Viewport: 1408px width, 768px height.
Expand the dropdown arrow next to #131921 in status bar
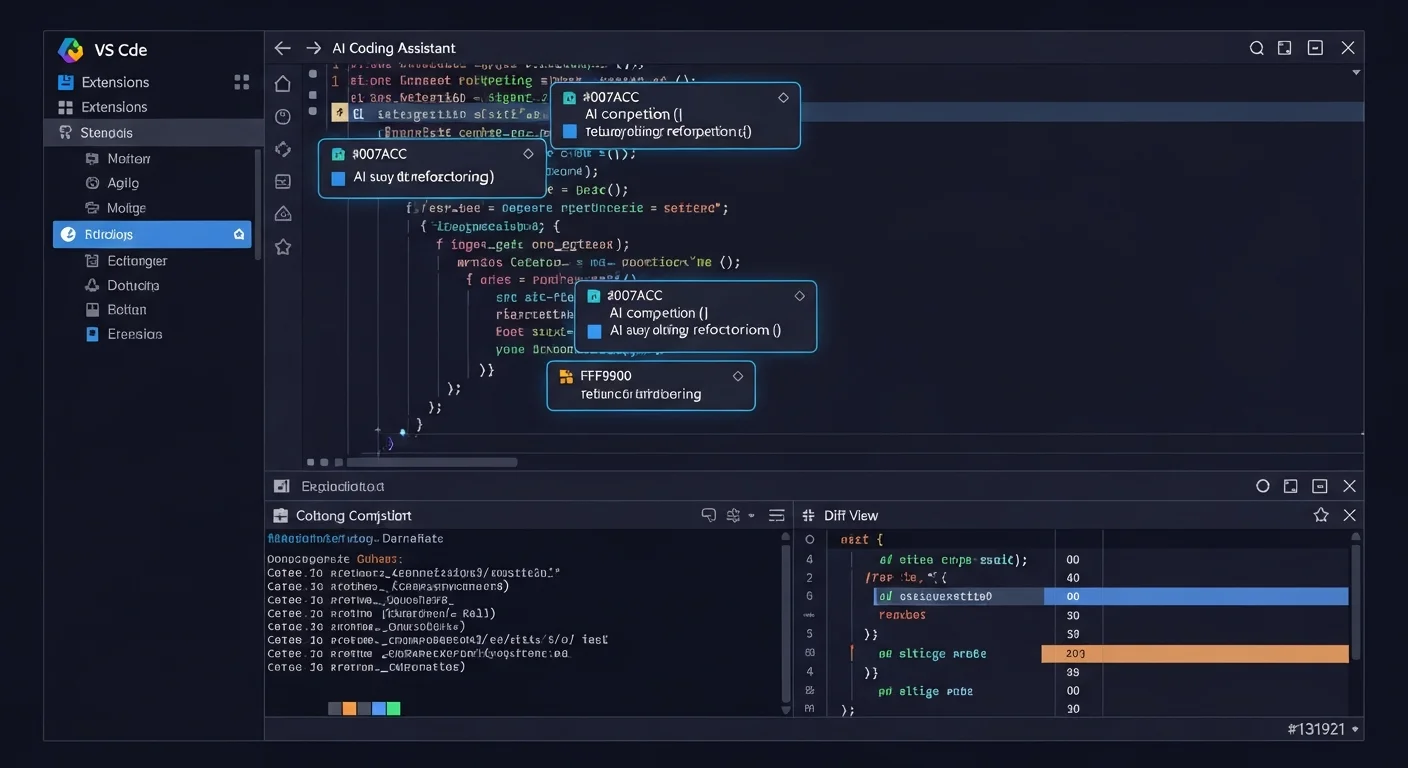pyautogui.click(x=1354, y=729)
